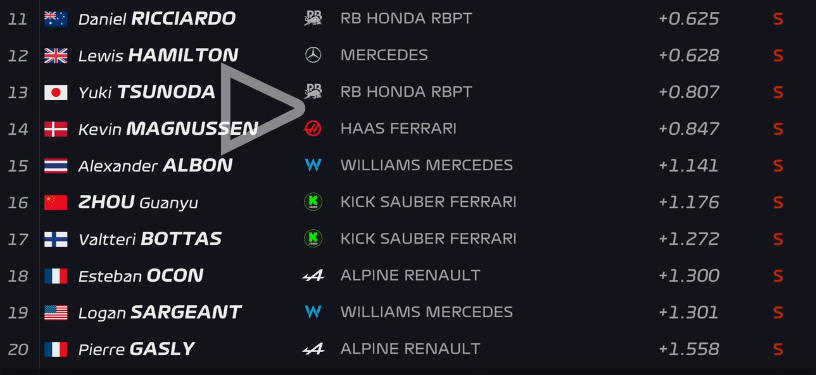Click the Australian flag beside Ricciardo

56,19
